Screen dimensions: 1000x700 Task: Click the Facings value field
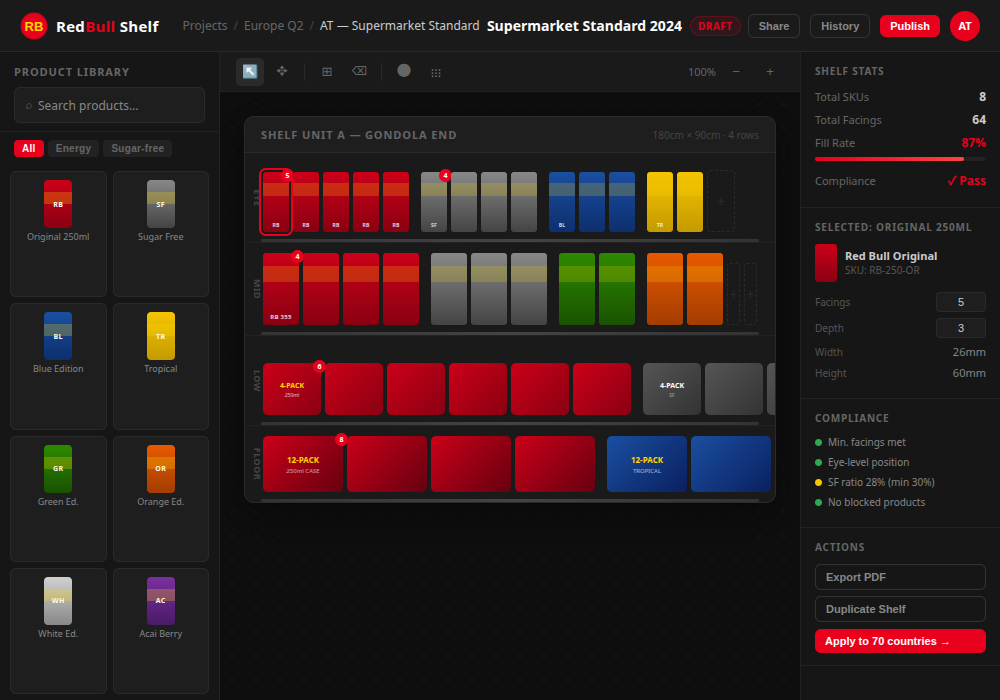(x=960, y=302)
